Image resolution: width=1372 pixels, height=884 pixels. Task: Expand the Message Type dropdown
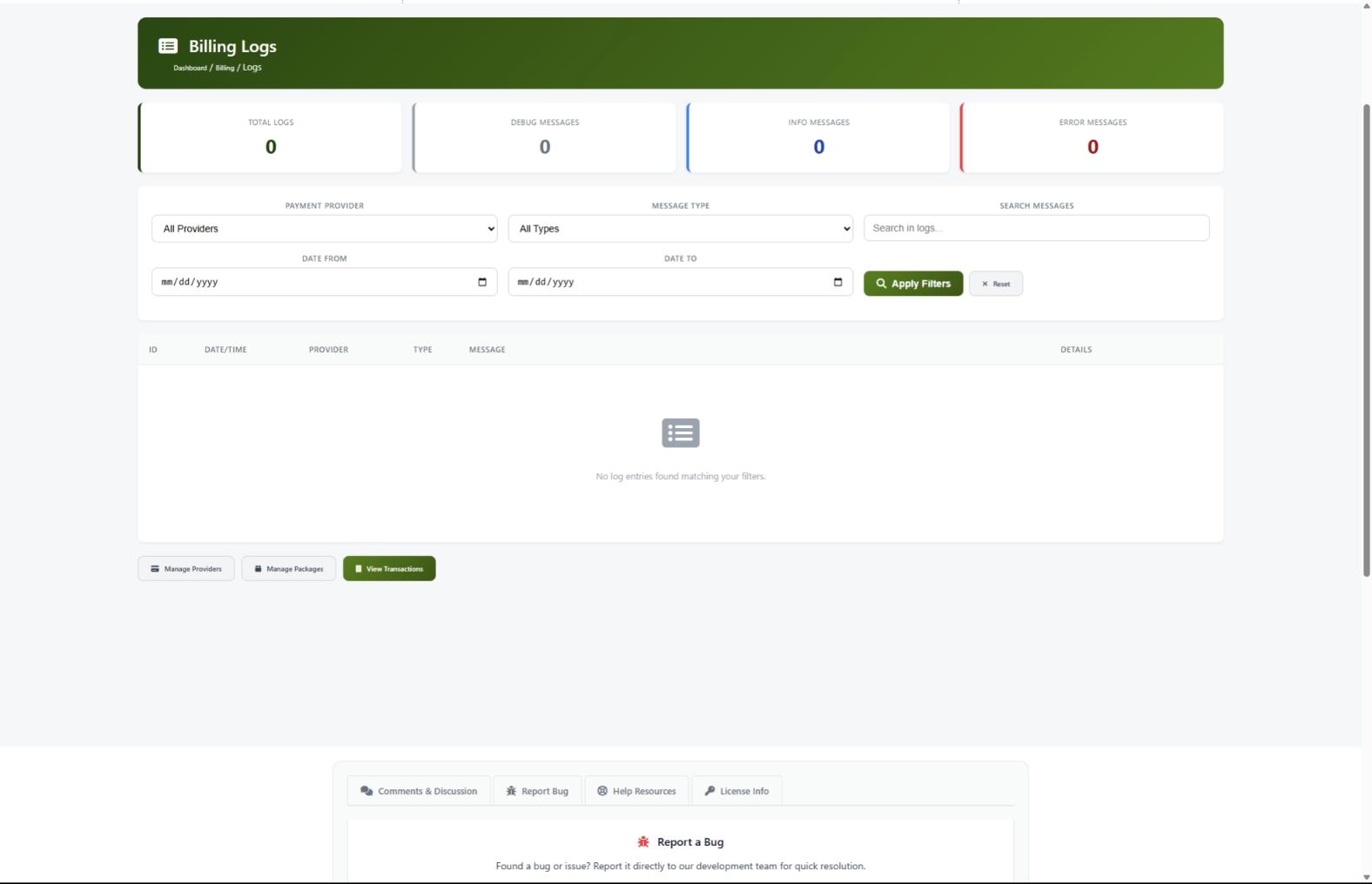point(680,229)
